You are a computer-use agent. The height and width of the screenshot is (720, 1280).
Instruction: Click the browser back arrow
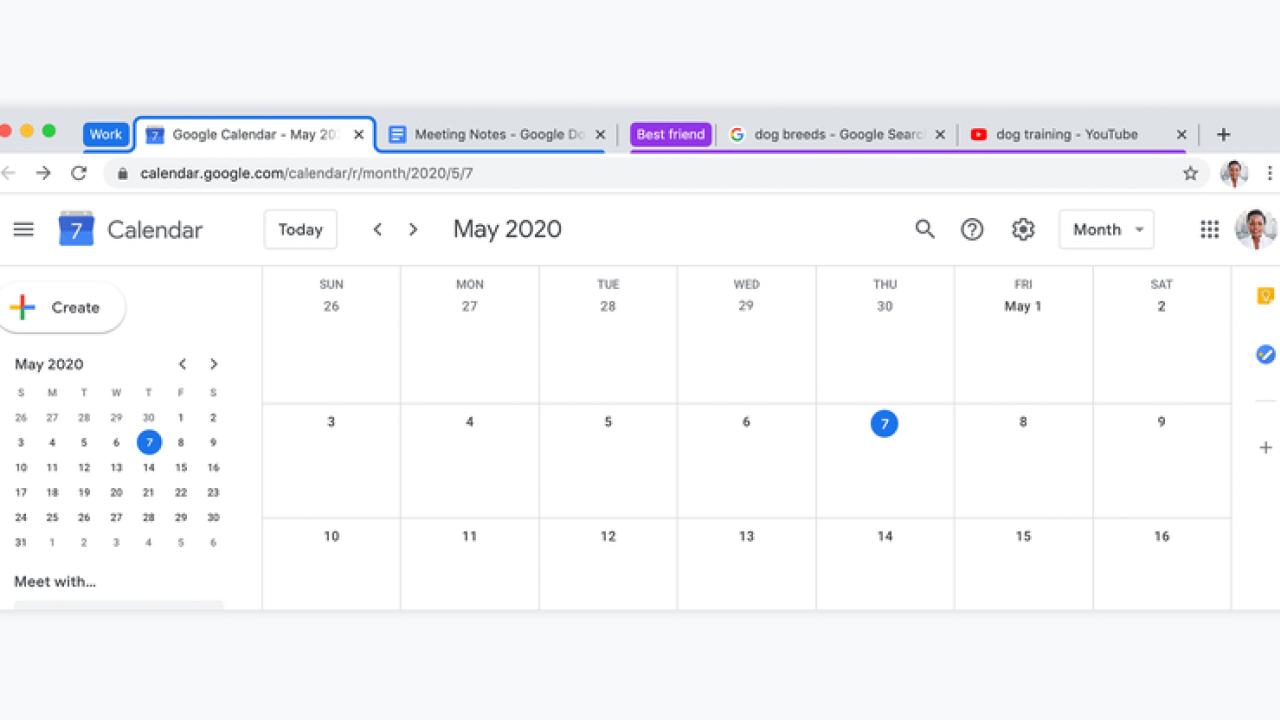[8, 173]
